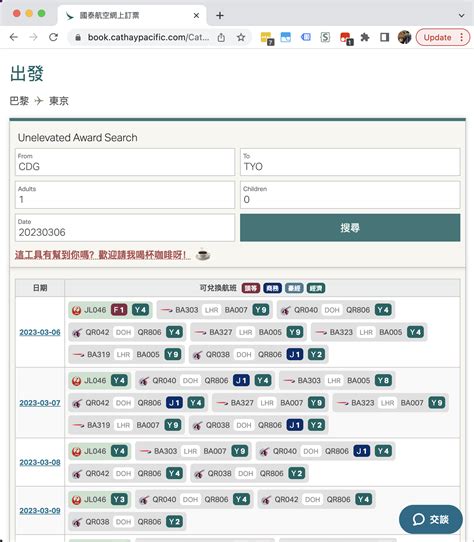Select QR040 DOH QR806 Y4 on 2023-03-09
Image resolution: width=474 pixels, height=542 pixels.
pos(194,500)
